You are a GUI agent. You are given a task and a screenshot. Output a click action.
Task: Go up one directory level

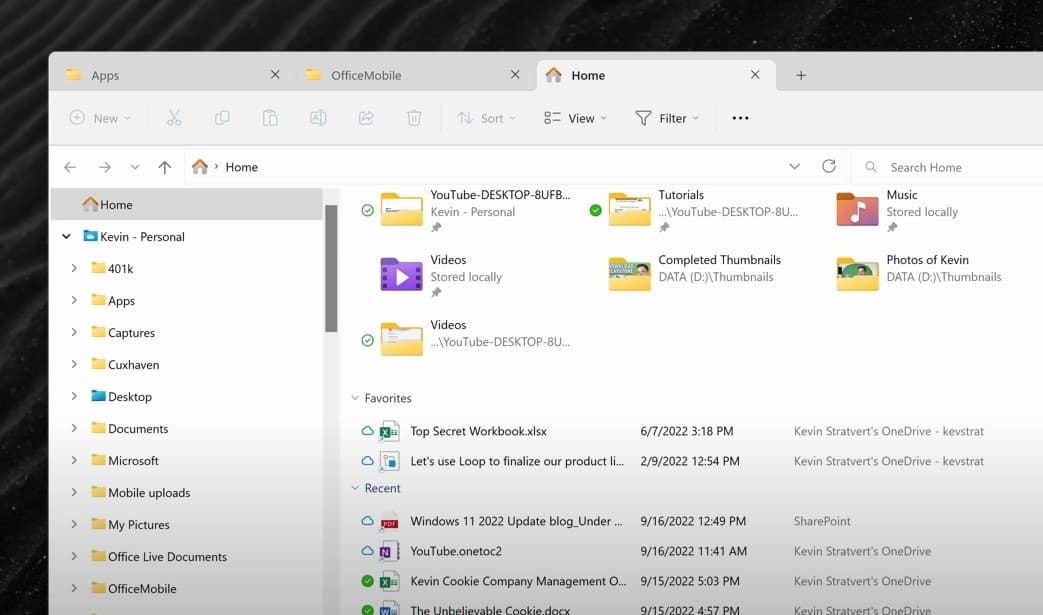pyautogui.click(x=165, y=167)
